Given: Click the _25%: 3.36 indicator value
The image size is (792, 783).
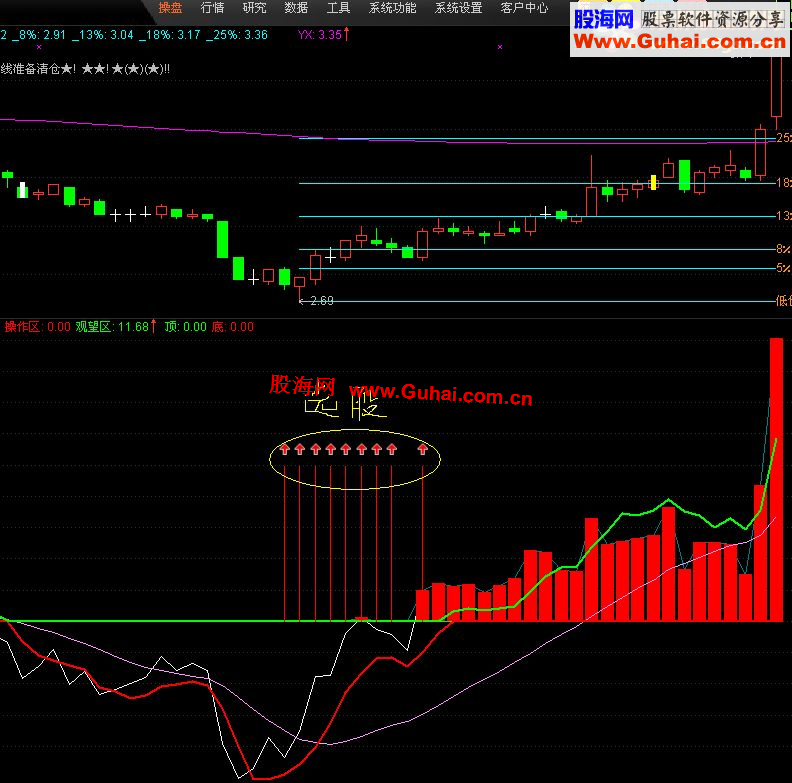Looking at the screenshot, I should (x=237, y=35).
